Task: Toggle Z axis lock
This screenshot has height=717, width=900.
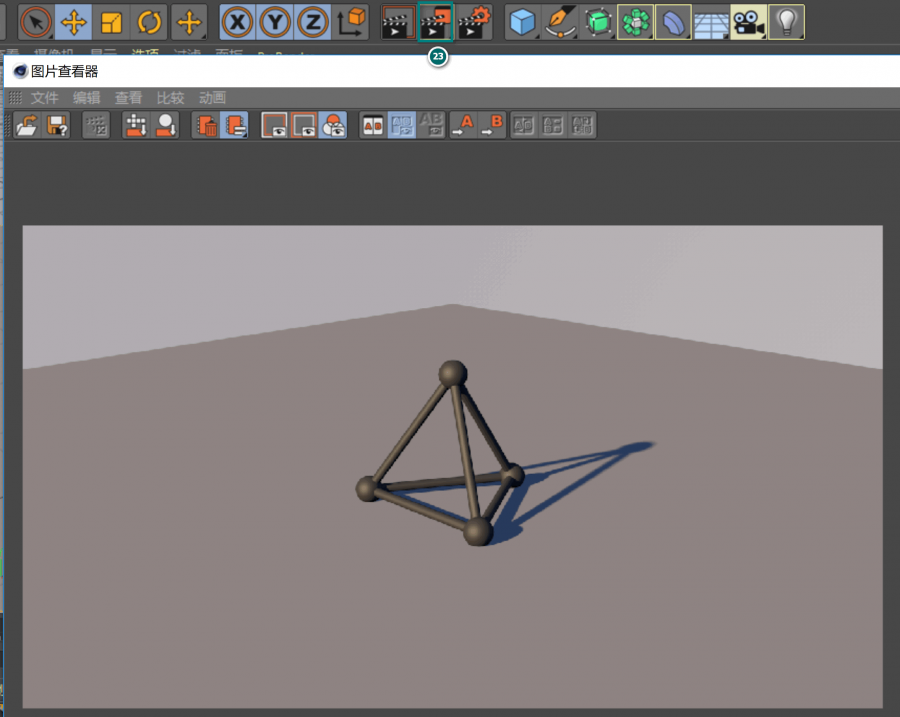Action: point(312,22)
